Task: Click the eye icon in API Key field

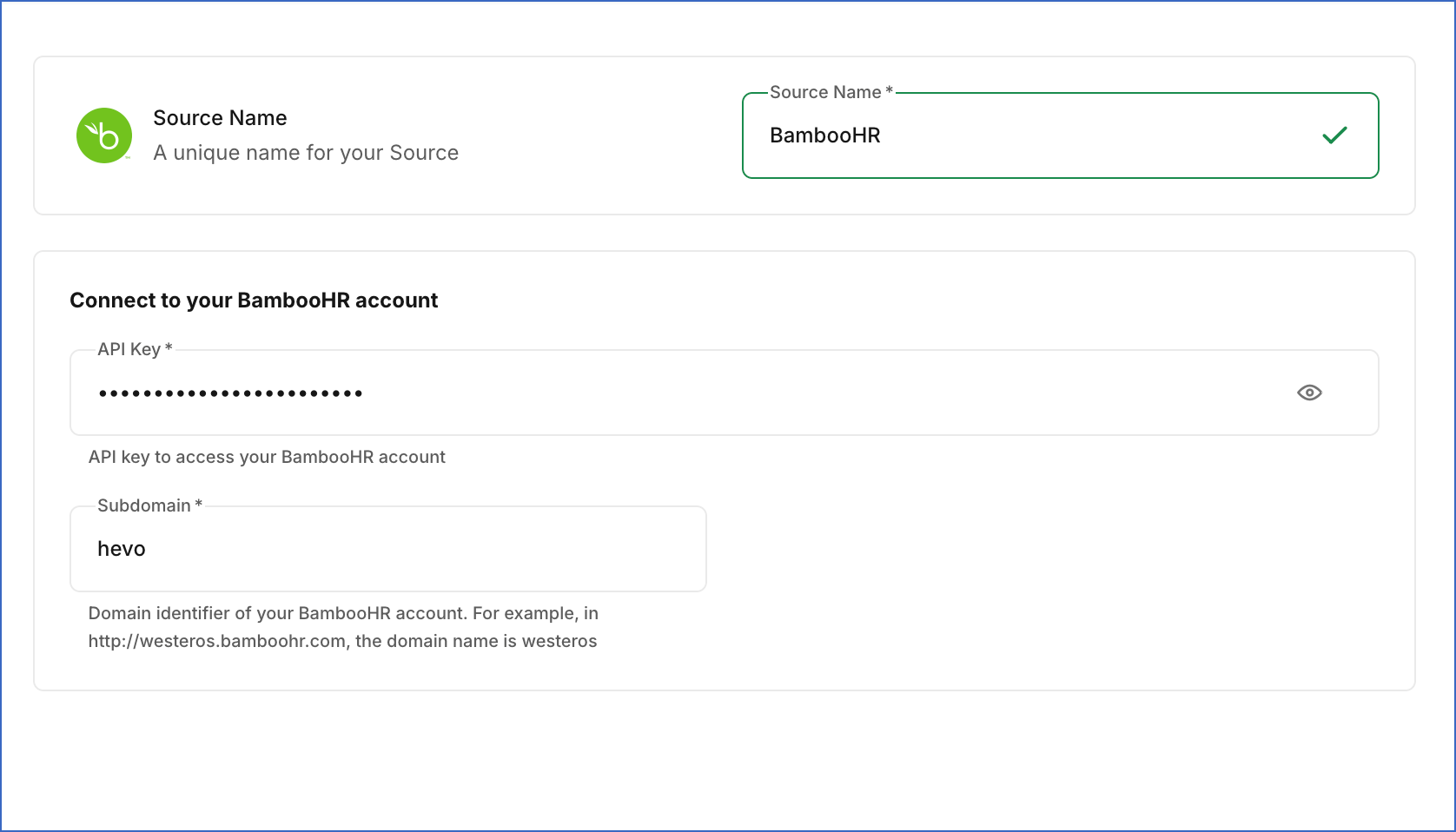Action: click(1310, 393)
